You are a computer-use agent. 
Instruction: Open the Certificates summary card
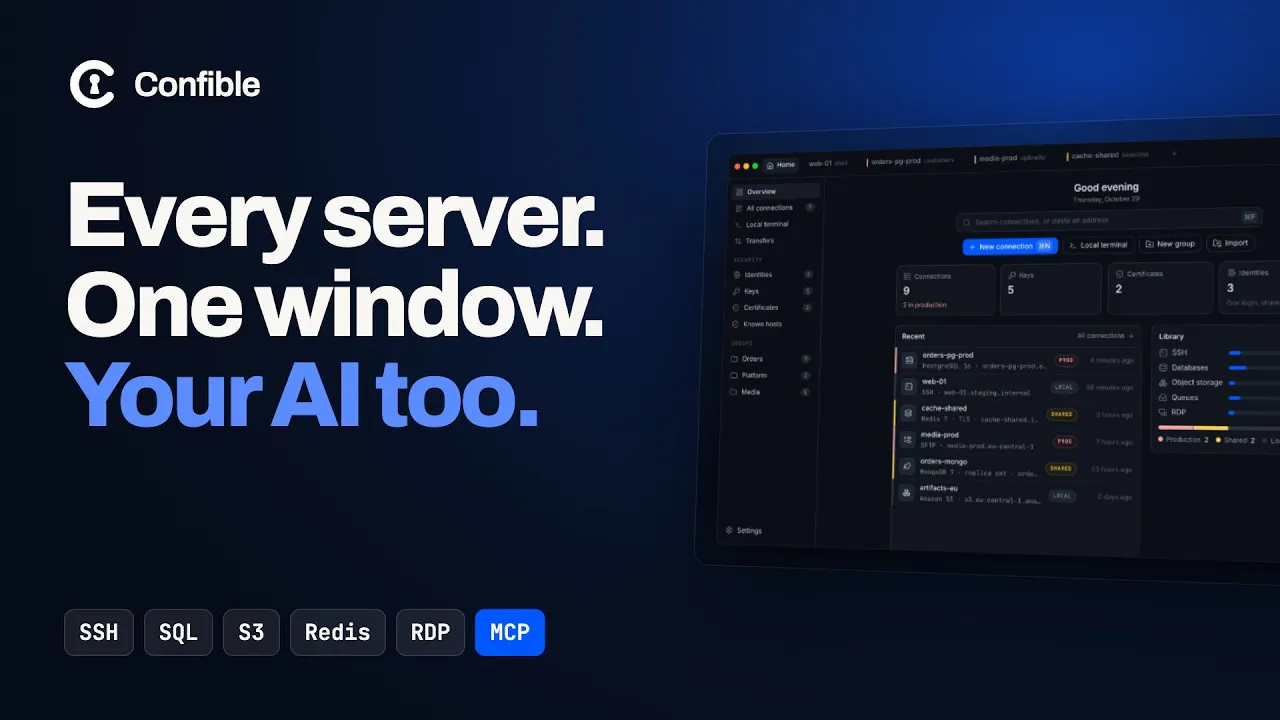[x=1158, y=288]
